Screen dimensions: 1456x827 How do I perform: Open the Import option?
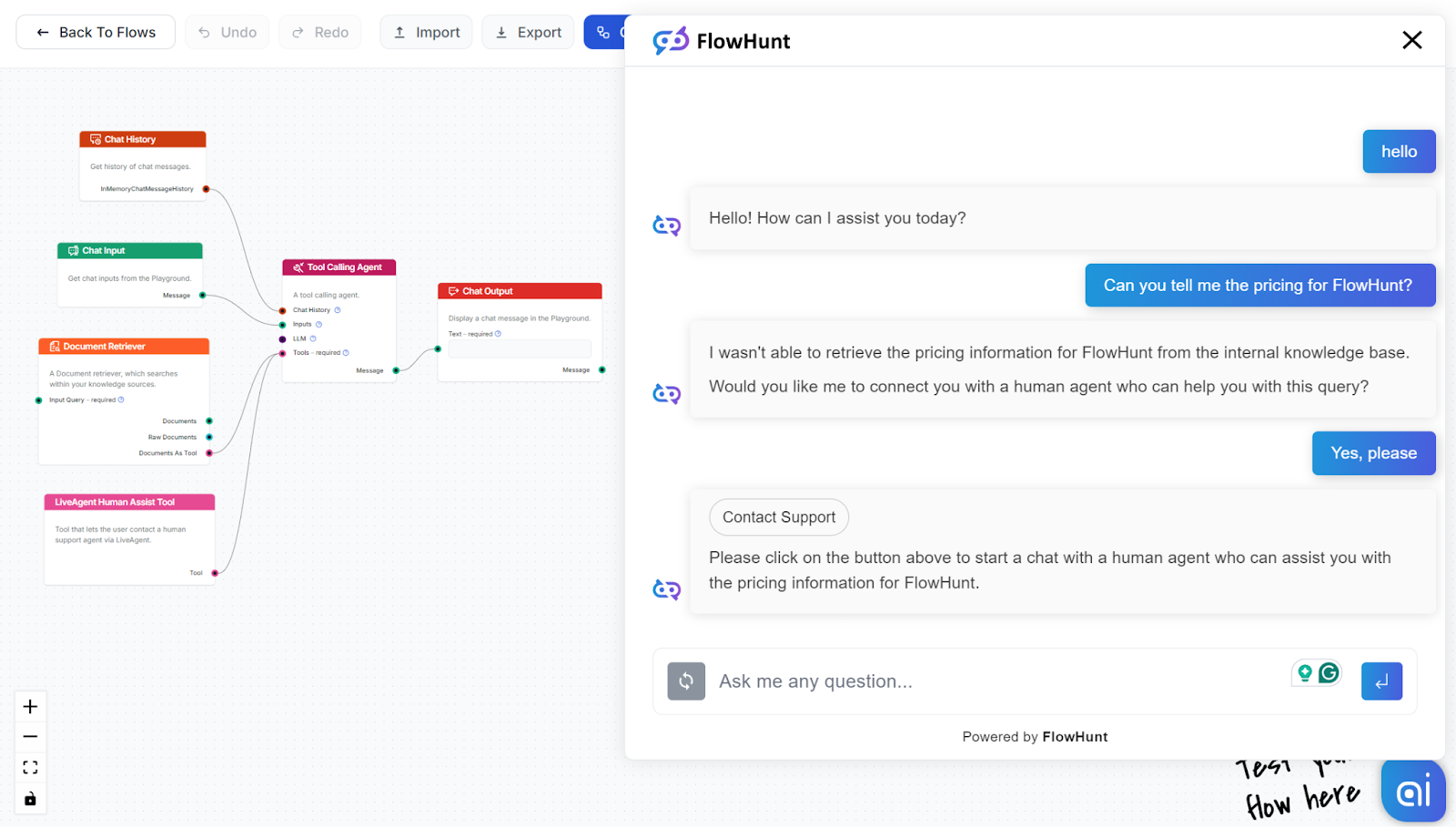pos(426,32)
